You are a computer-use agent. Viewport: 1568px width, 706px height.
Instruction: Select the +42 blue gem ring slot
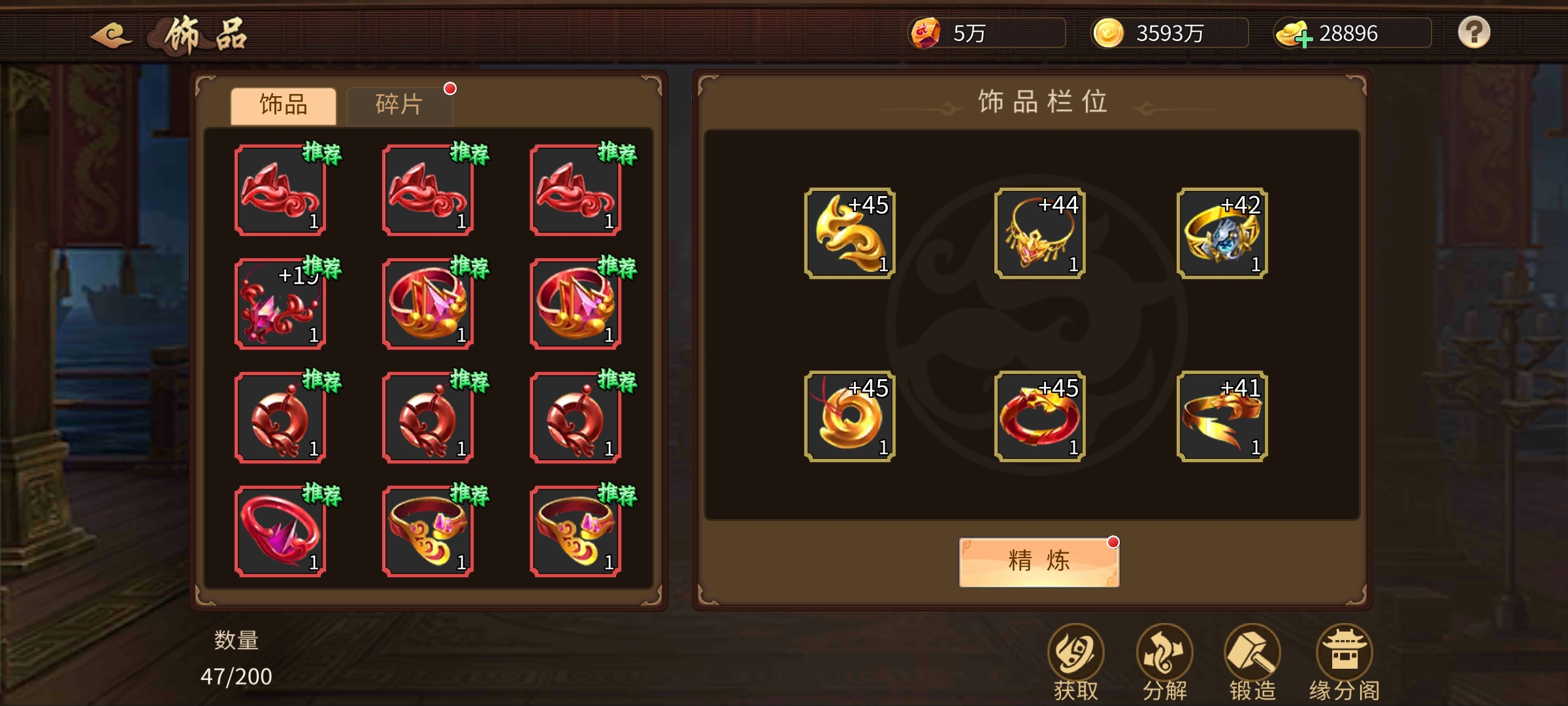click(x=1222, y=233)
